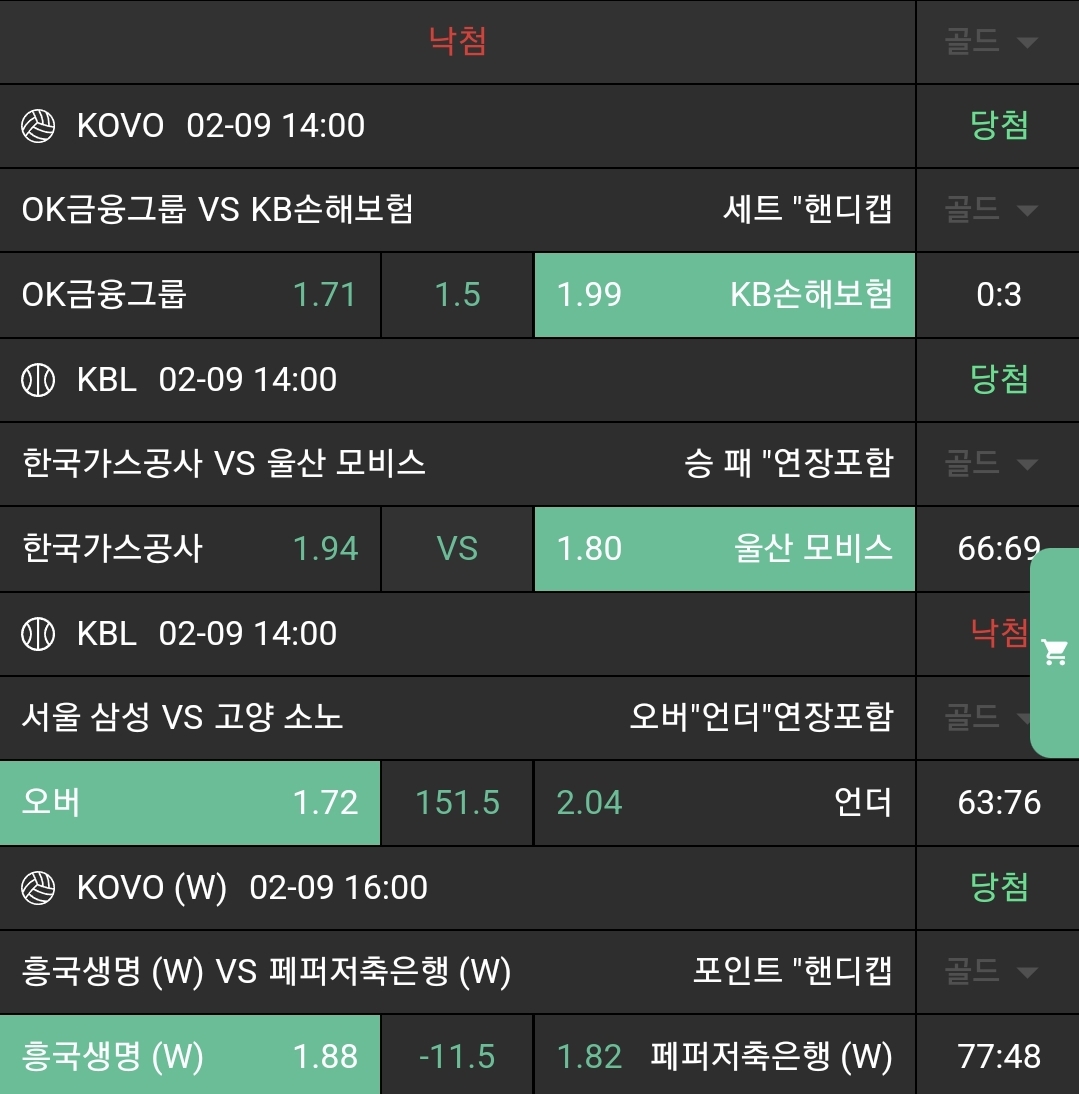The width and height of the screenshot is (1079, 1094).
Task: Select 페퍼저축은행 (W) at 1.82
Action: pos(724,1057)
